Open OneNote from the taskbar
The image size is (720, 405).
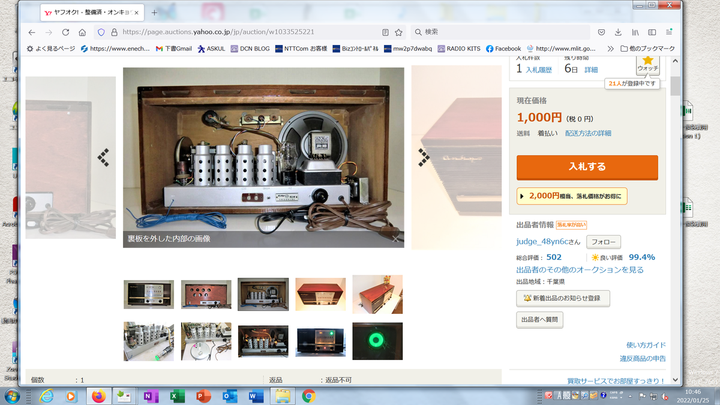[x=150, y=396]
